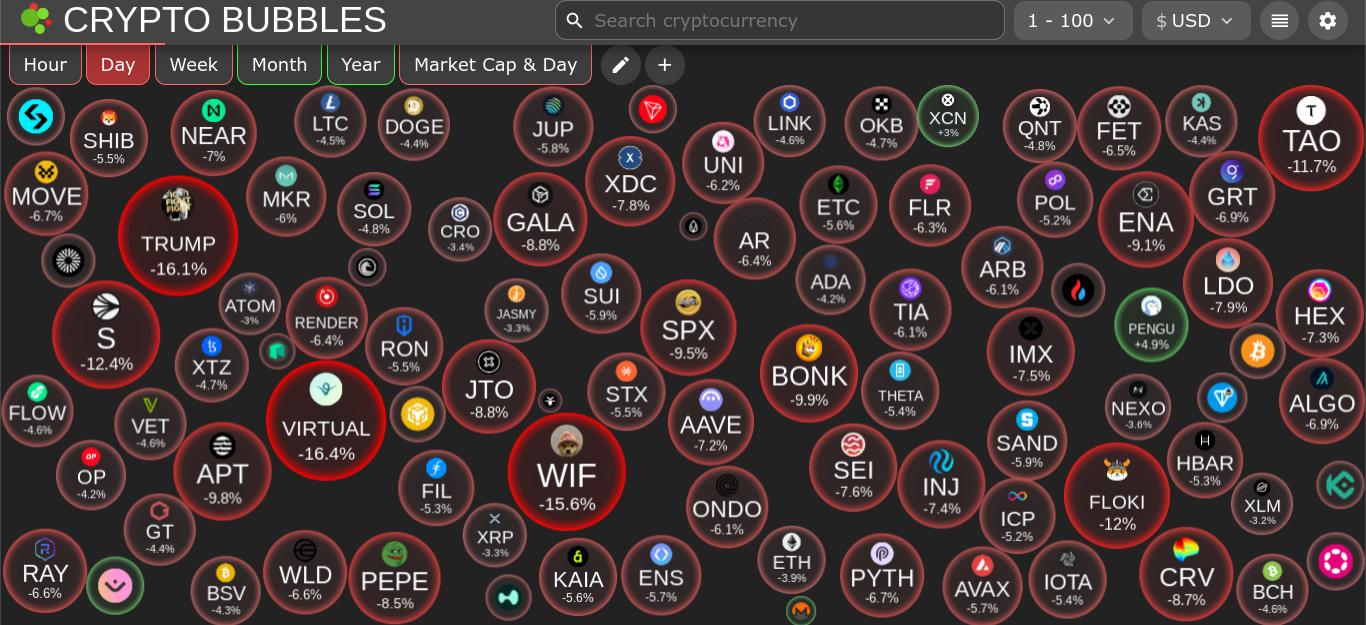This screenshot has width=1366, height=625.
Task: Click the green XCN bubble
Action: coord(948,116)
